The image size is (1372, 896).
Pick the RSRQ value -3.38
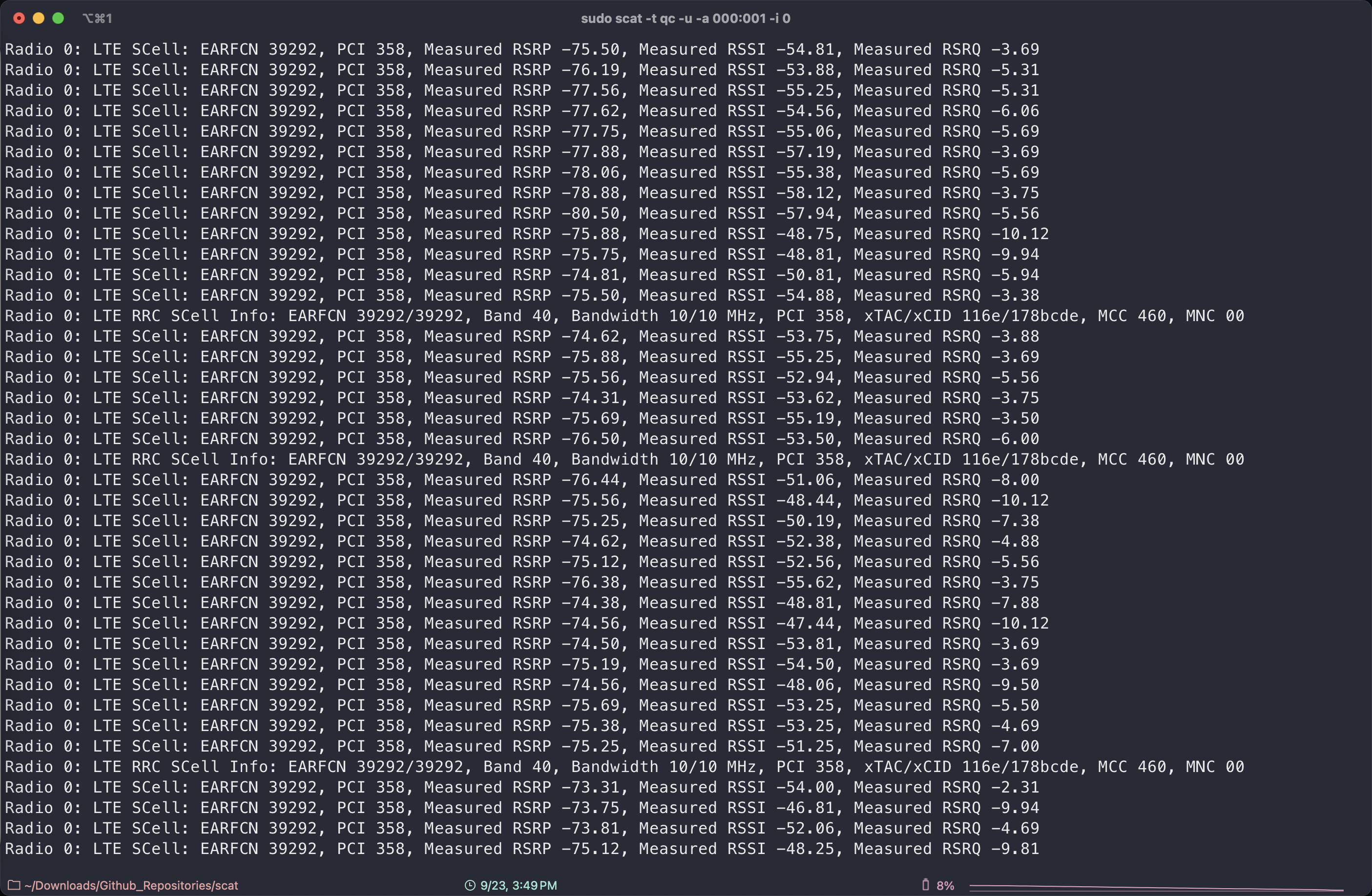coord(1015,296)
